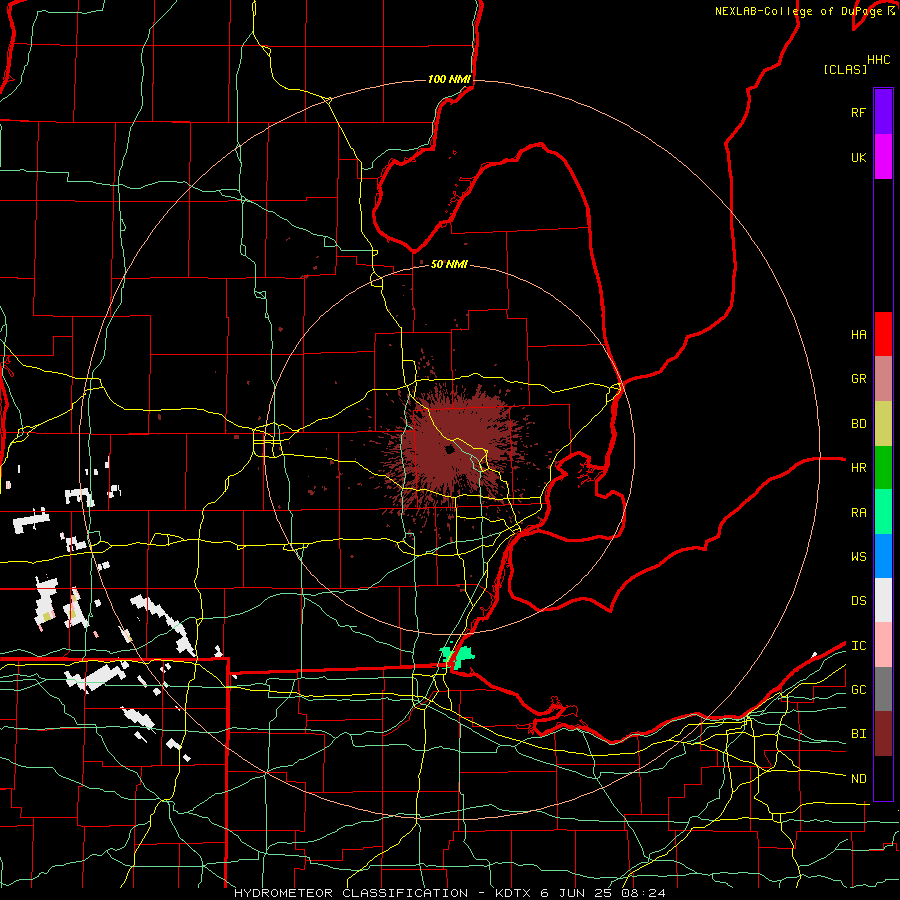Click the 100 NMI range ring label
Image resolution: width=900 pixels, height=900 pixels.
point(449,79)
